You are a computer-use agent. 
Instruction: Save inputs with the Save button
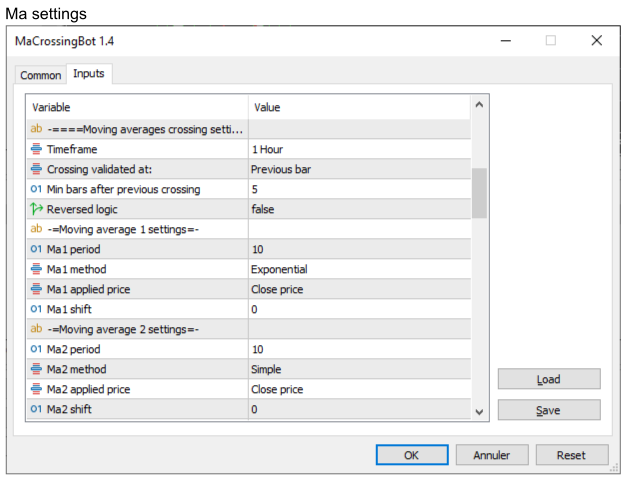point(549,410)
